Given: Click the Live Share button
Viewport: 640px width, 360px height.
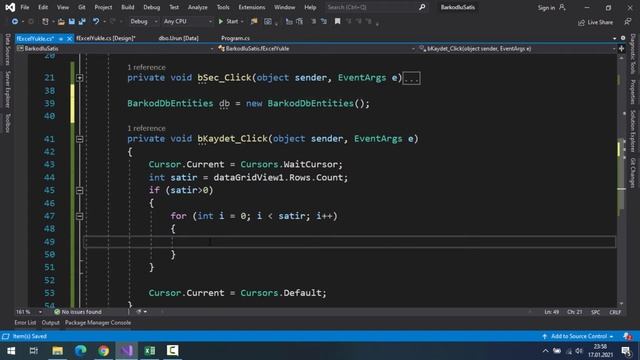Looking at the screenshot, I should click(595, 22).
